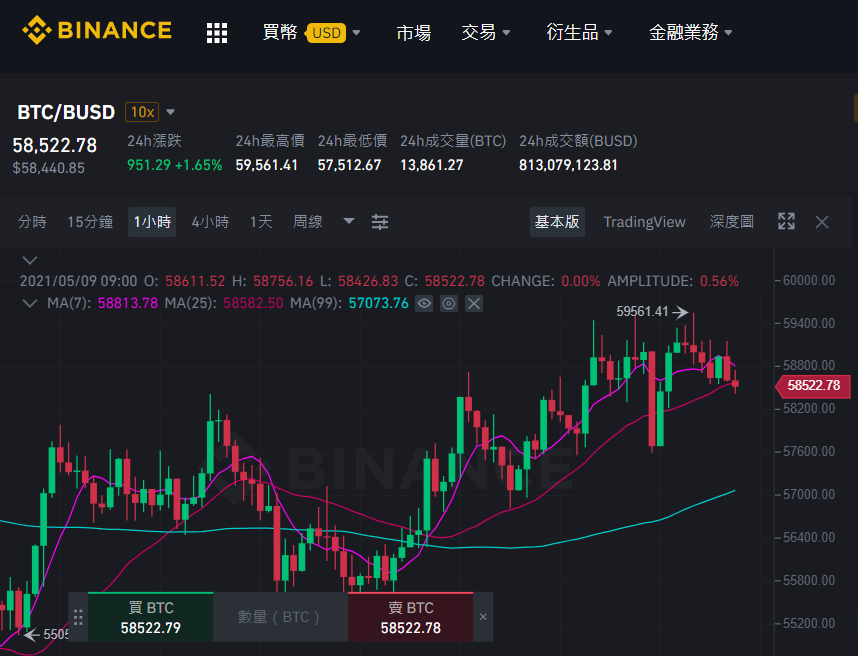Select the 15分鐘 interval

(90, 222)
